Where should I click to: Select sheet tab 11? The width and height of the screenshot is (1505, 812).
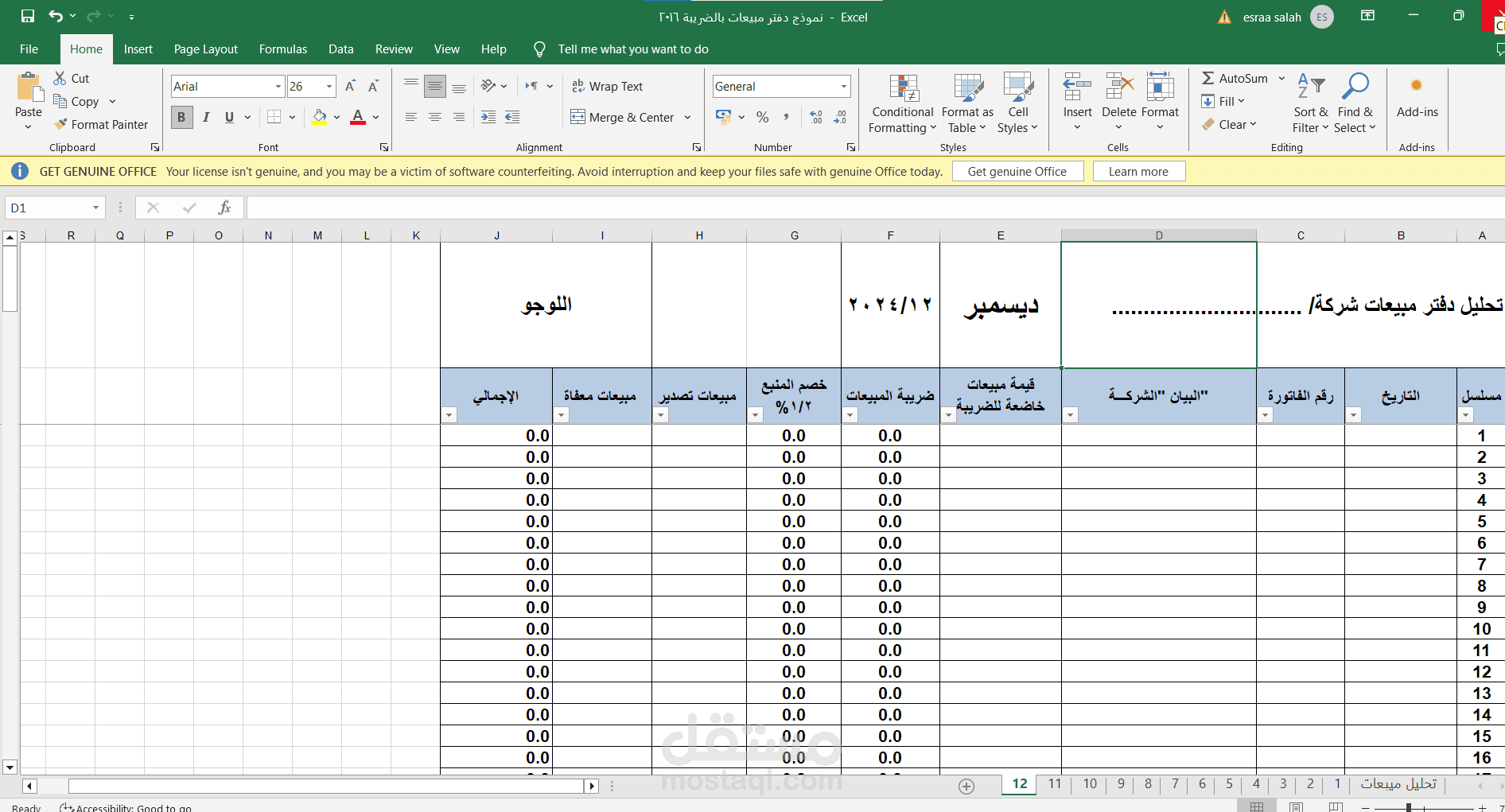pos(1055,784)
